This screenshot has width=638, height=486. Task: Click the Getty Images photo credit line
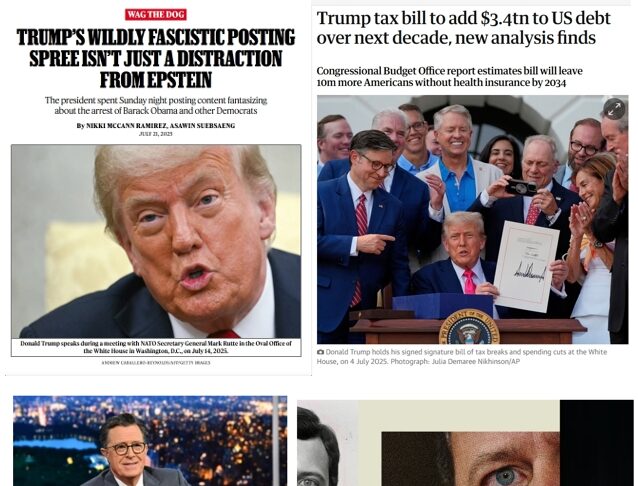point(156,362)
